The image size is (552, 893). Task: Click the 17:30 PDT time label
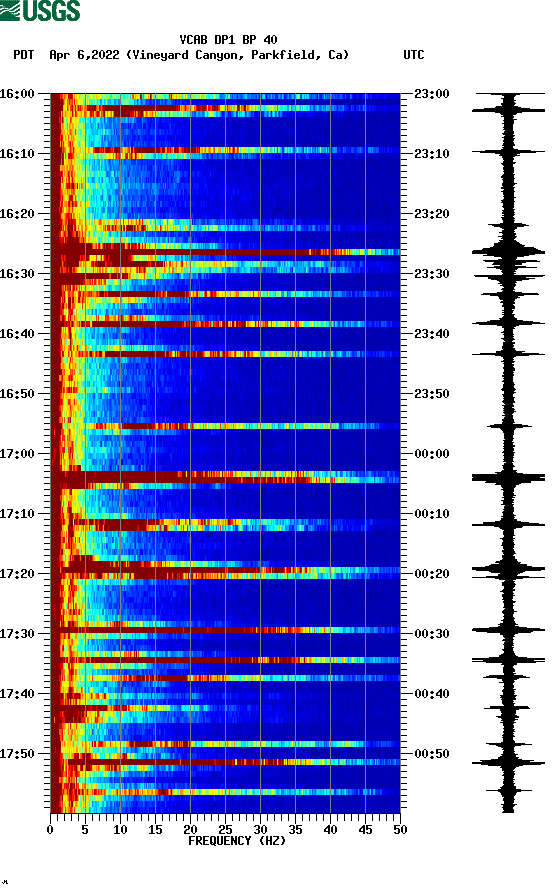(x=17, y=634)
